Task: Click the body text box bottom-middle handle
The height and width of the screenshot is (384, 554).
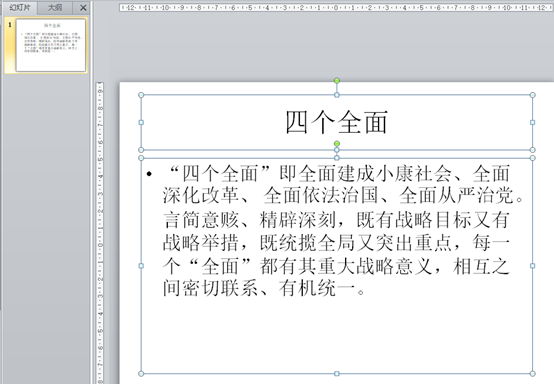Action: point(337,373)
